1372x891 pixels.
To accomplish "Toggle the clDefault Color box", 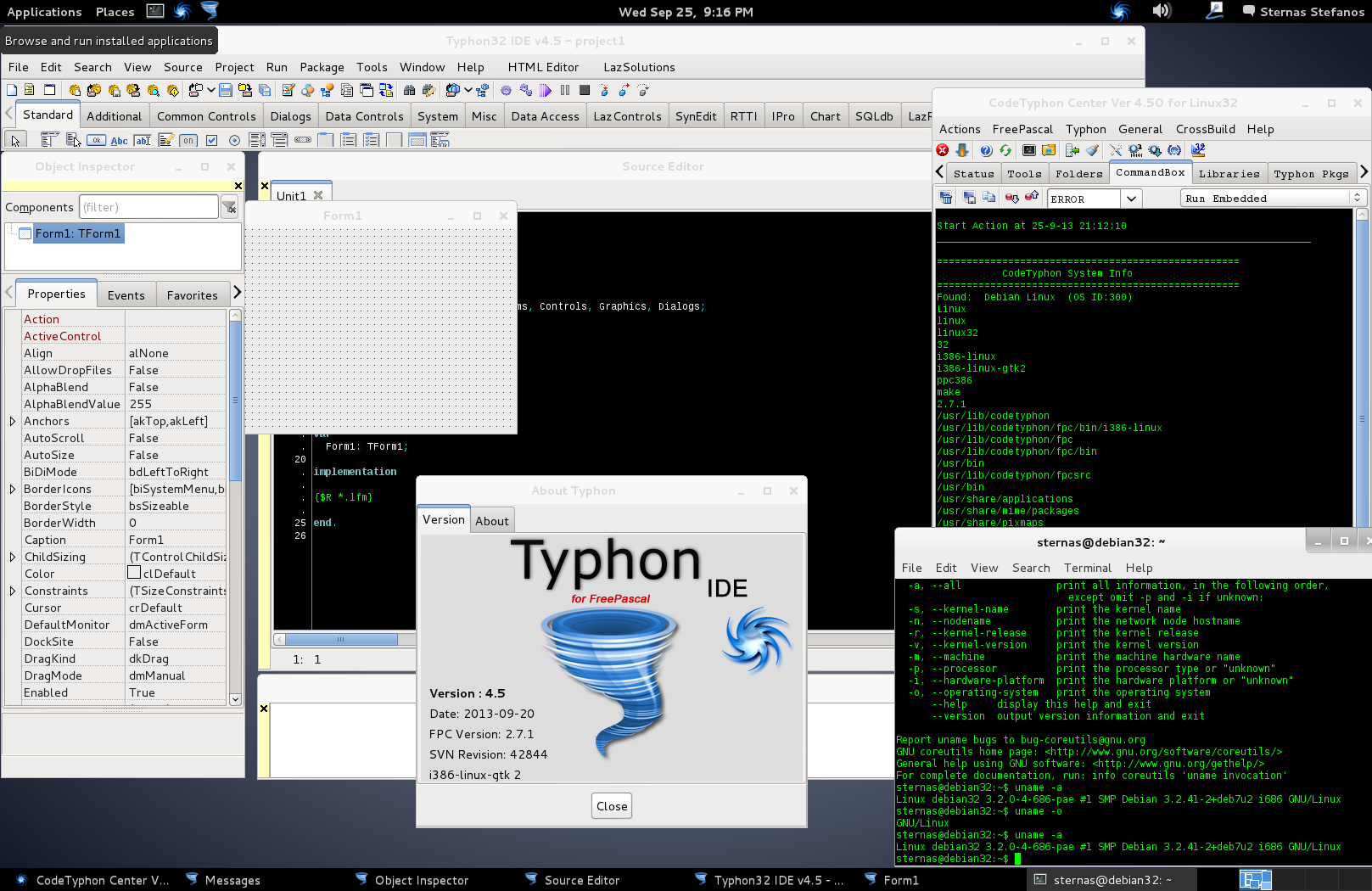I will pos(134,573).
